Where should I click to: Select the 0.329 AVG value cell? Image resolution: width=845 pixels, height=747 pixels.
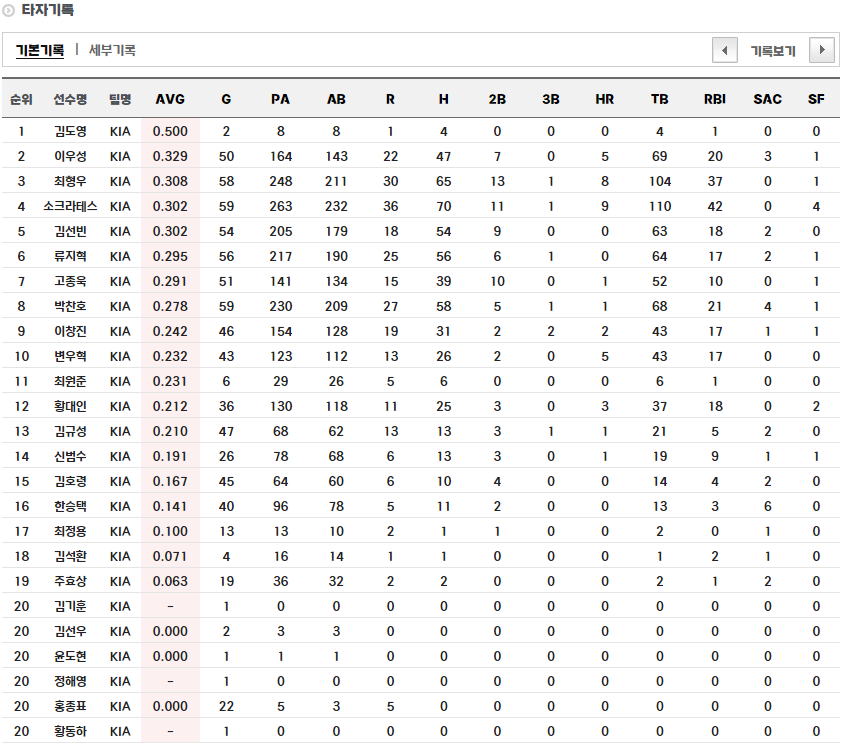click(170, 156)
